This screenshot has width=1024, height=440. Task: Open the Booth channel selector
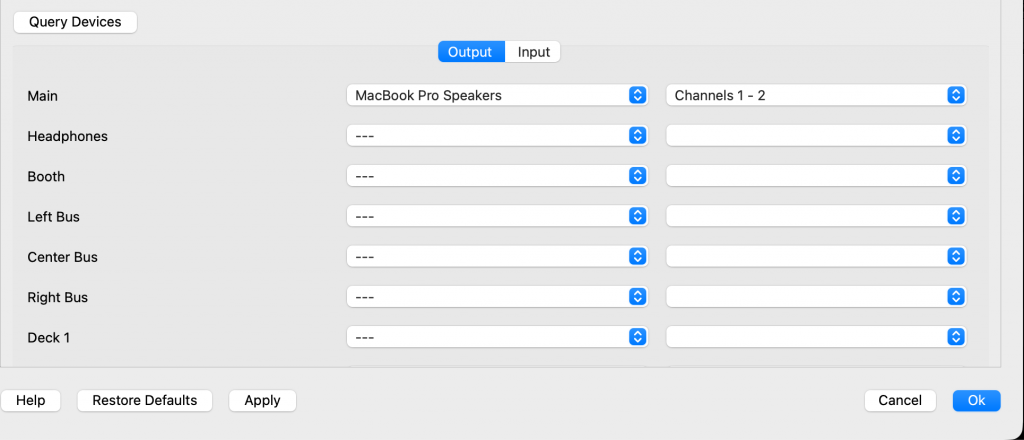point(816,176)
